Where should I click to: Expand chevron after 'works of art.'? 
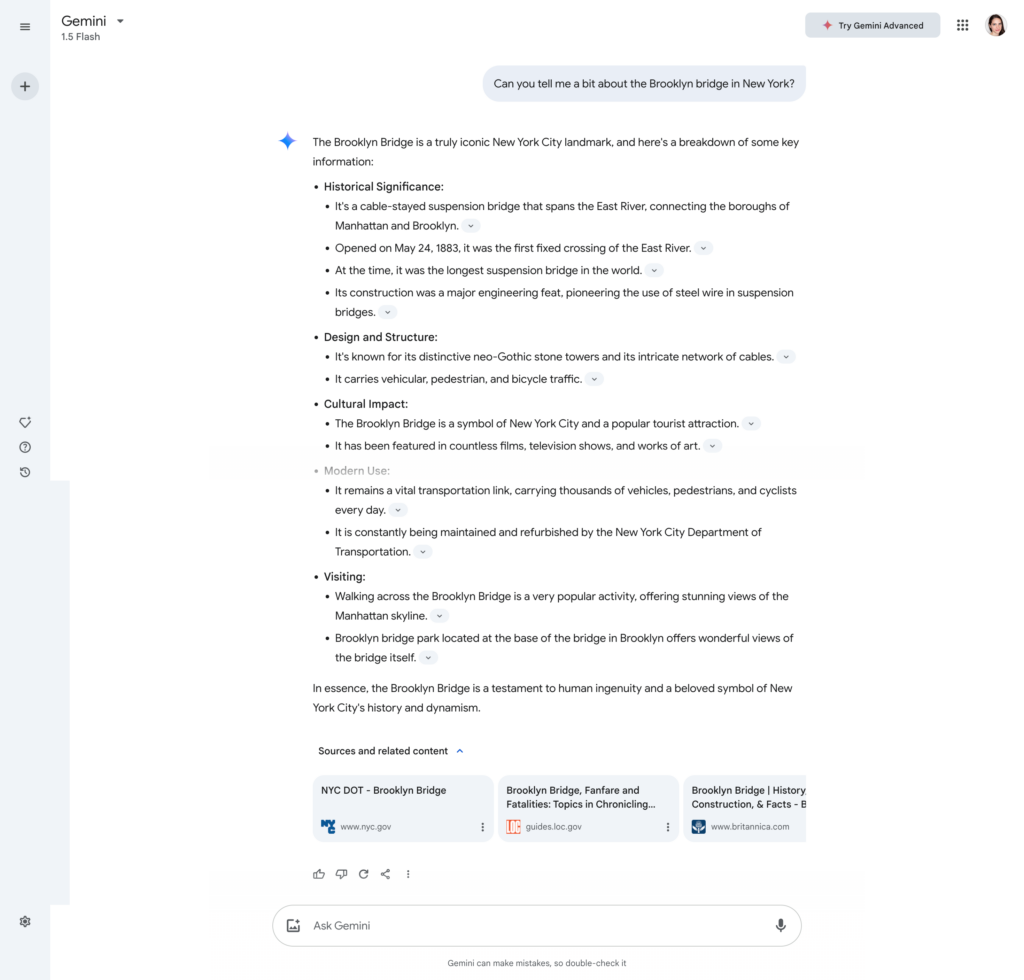pyautogui.click(x=712, y=446)
